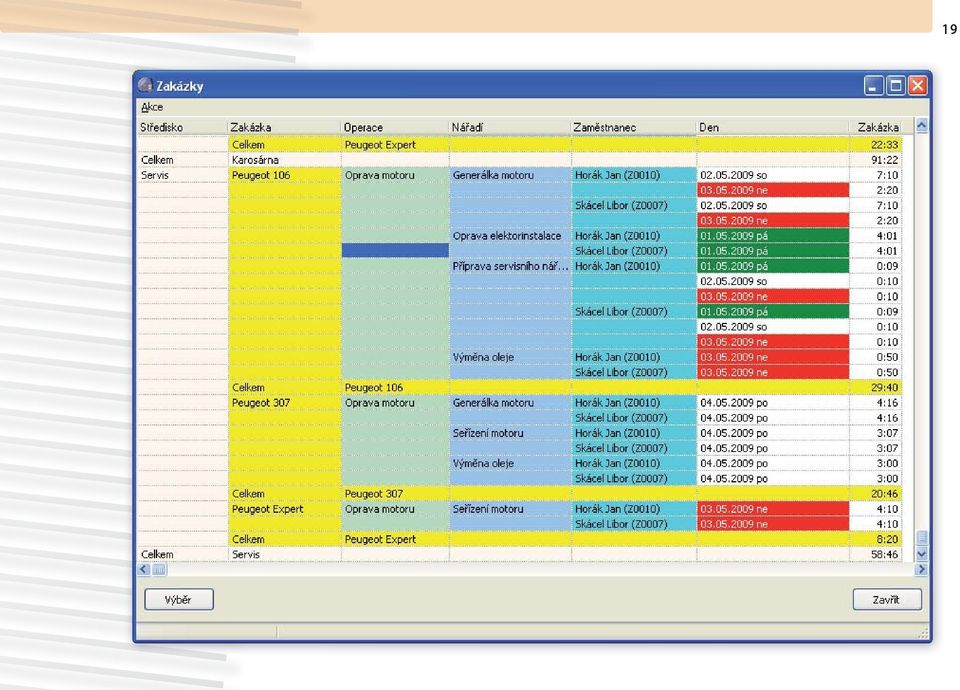Click the Den column header

[x=773, y=127]
